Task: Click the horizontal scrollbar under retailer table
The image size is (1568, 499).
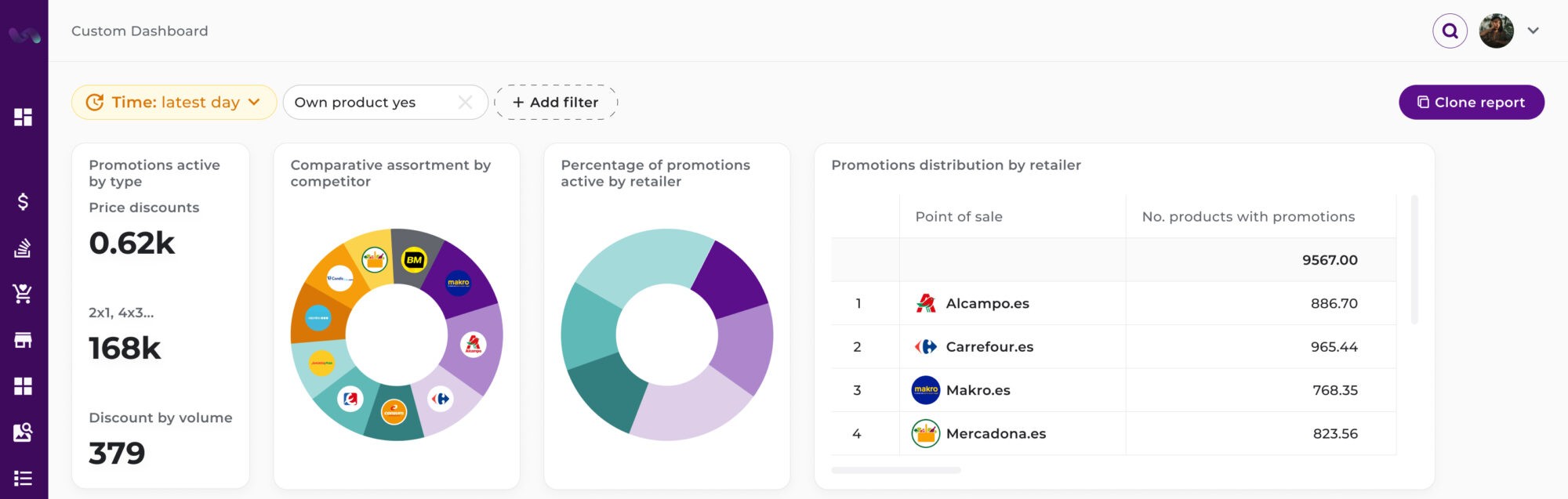Action: click(896, 471)
